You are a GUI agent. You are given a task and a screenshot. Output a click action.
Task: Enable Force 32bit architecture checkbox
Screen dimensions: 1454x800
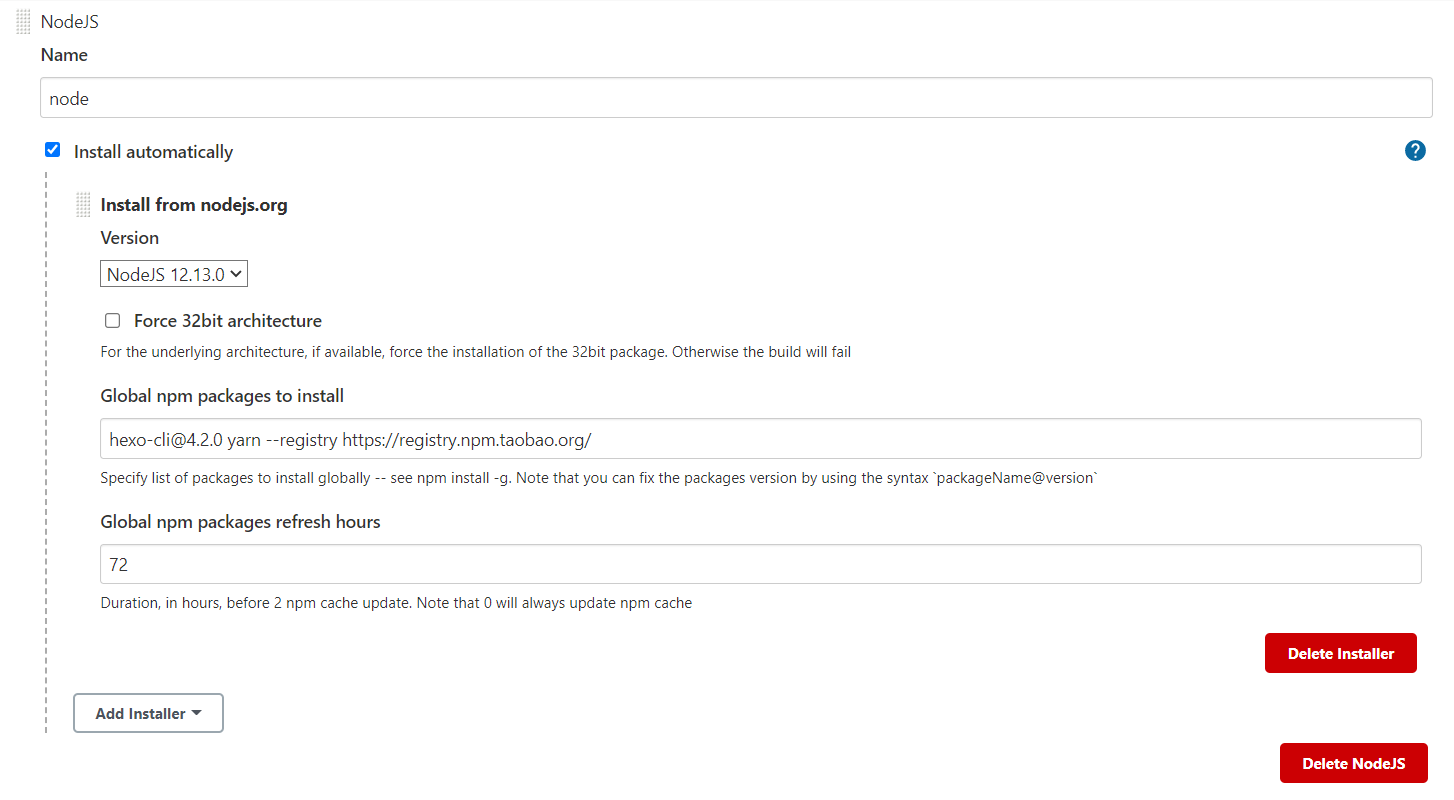click(113, 321)
